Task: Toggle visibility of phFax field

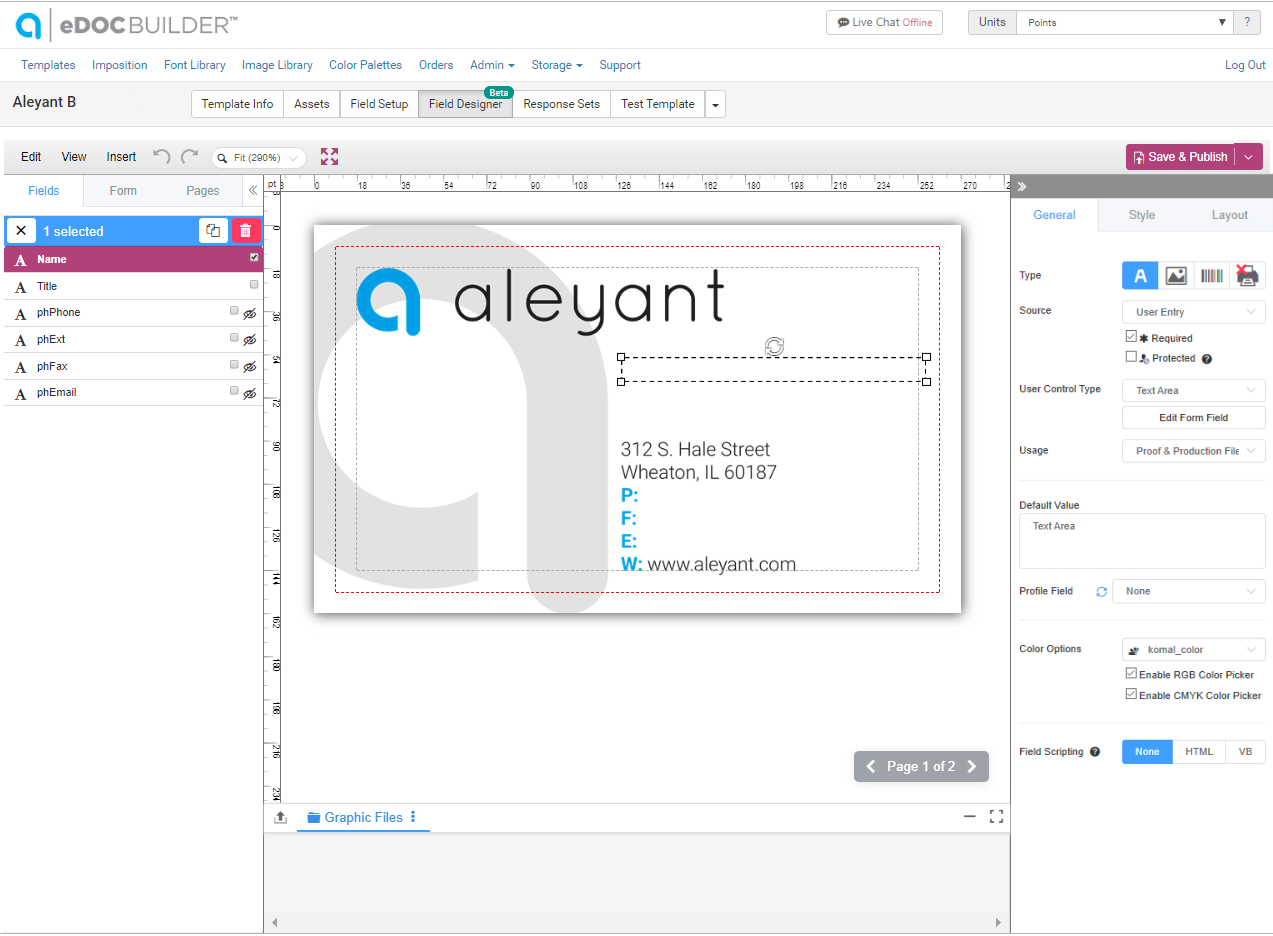Action: (250, 367)
